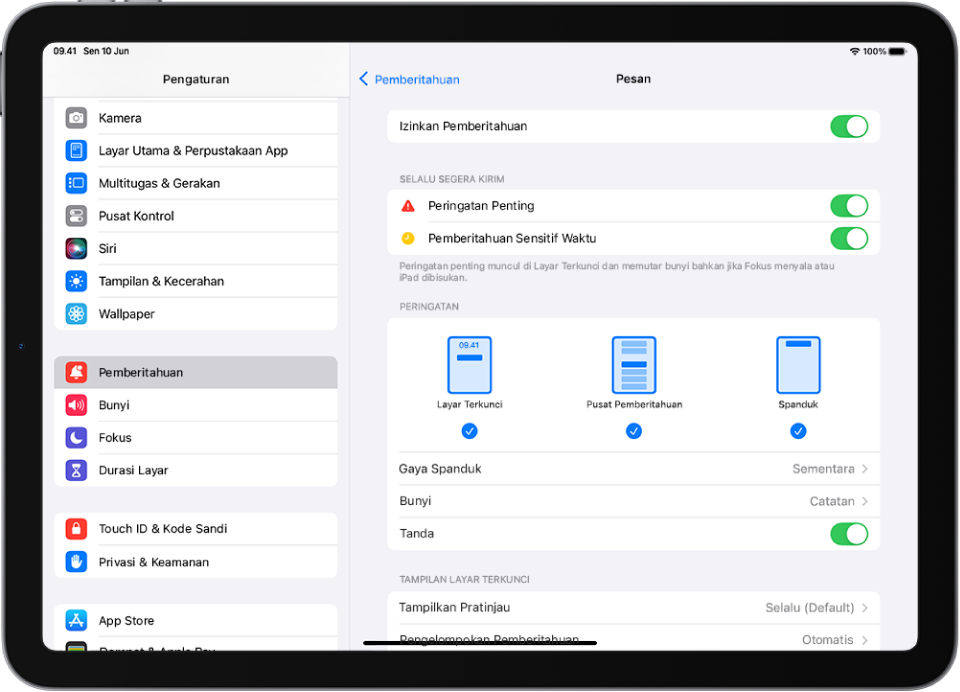Tap the Tampilan & Kecerahan sun icon
960x692 pixels.
pos(76,281)
